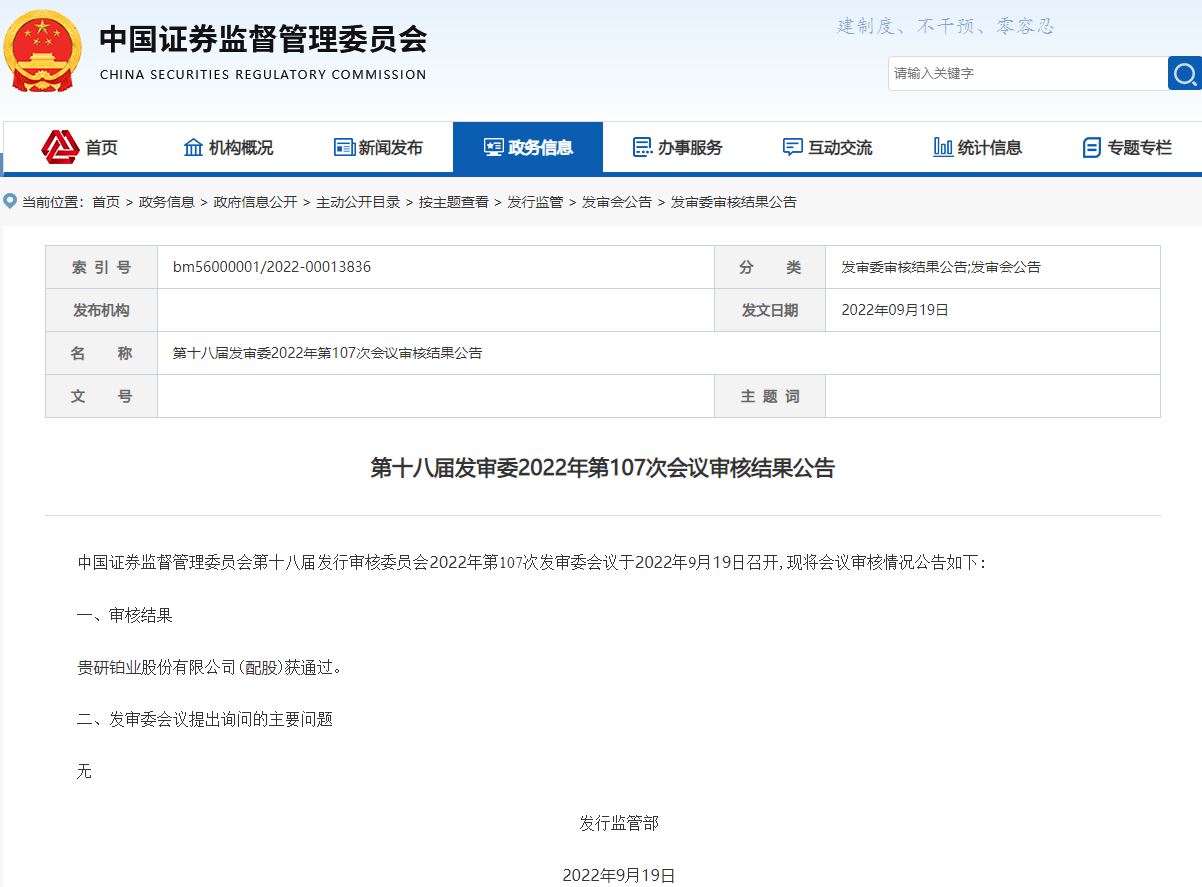Click the slogan 建制度、不干预、零容忍
The width and height of the screenshot is (1202, 887).
(x=946, y=26)
